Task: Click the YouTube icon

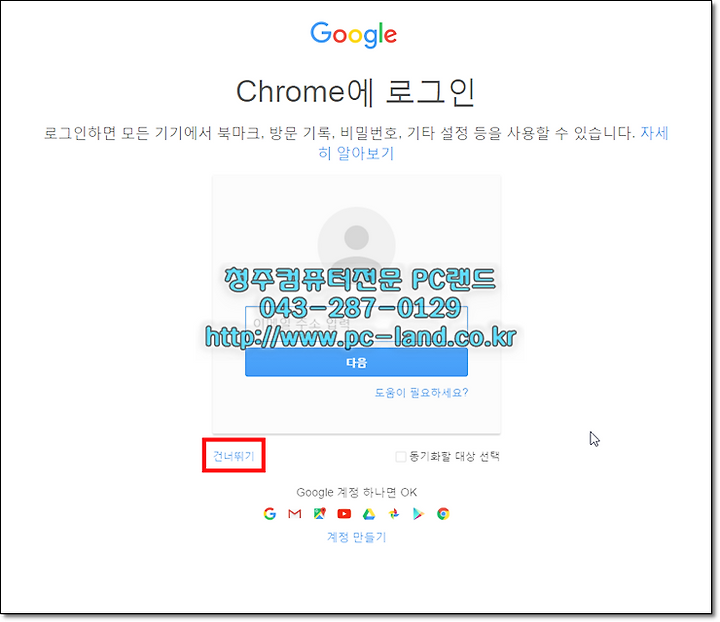Action: click(x=344, y=514)
